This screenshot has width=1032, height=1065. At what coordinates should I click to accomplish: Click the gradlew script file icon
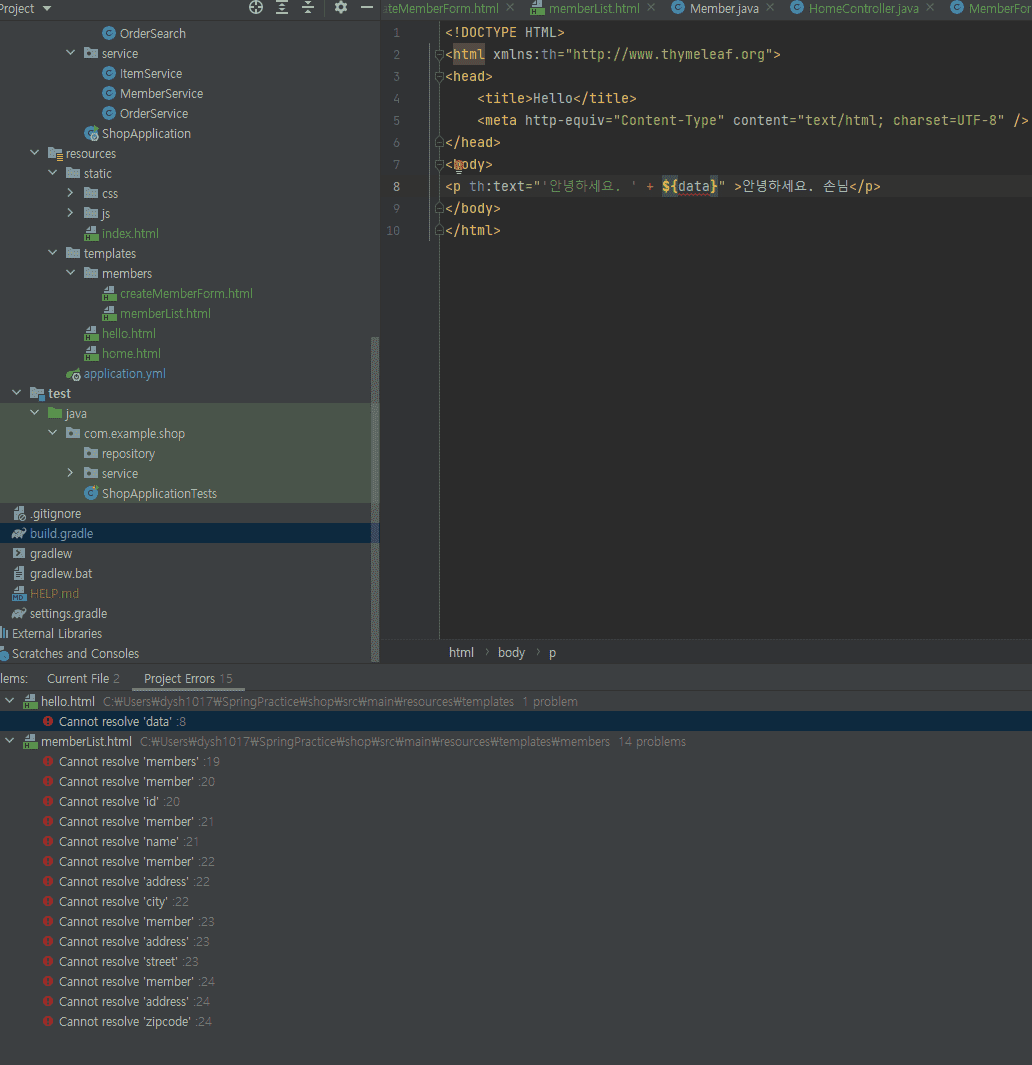19,554
